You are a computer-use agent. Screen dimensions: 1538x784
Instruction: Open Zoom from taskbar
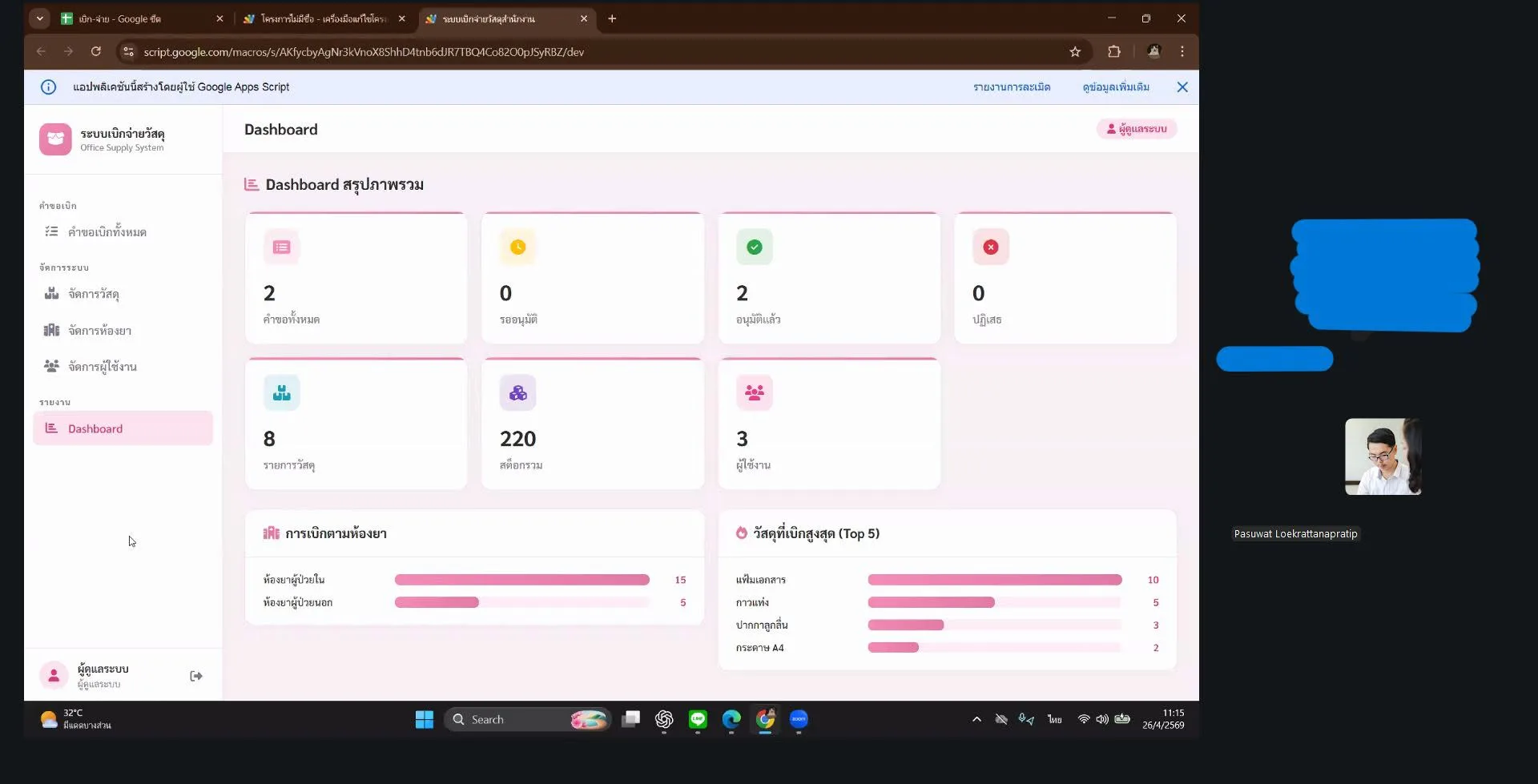[x=799, y=719]
